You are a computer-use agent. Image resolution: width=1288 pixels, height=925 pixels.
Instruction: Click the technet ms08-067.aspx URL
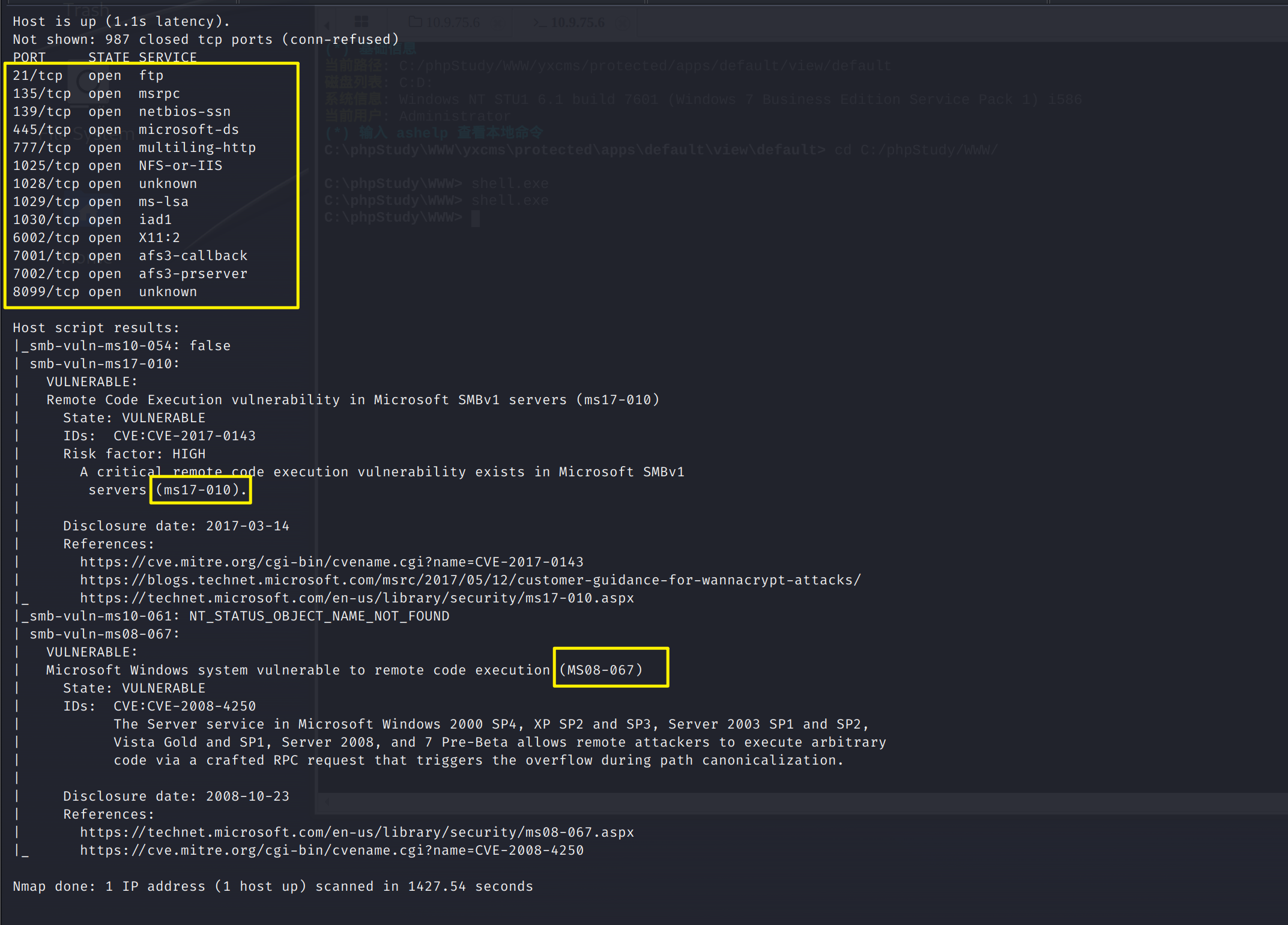357,832
